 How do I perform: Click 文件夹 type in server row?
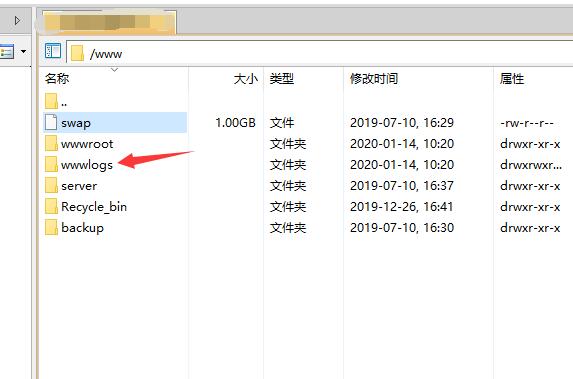tap(288, 186)
